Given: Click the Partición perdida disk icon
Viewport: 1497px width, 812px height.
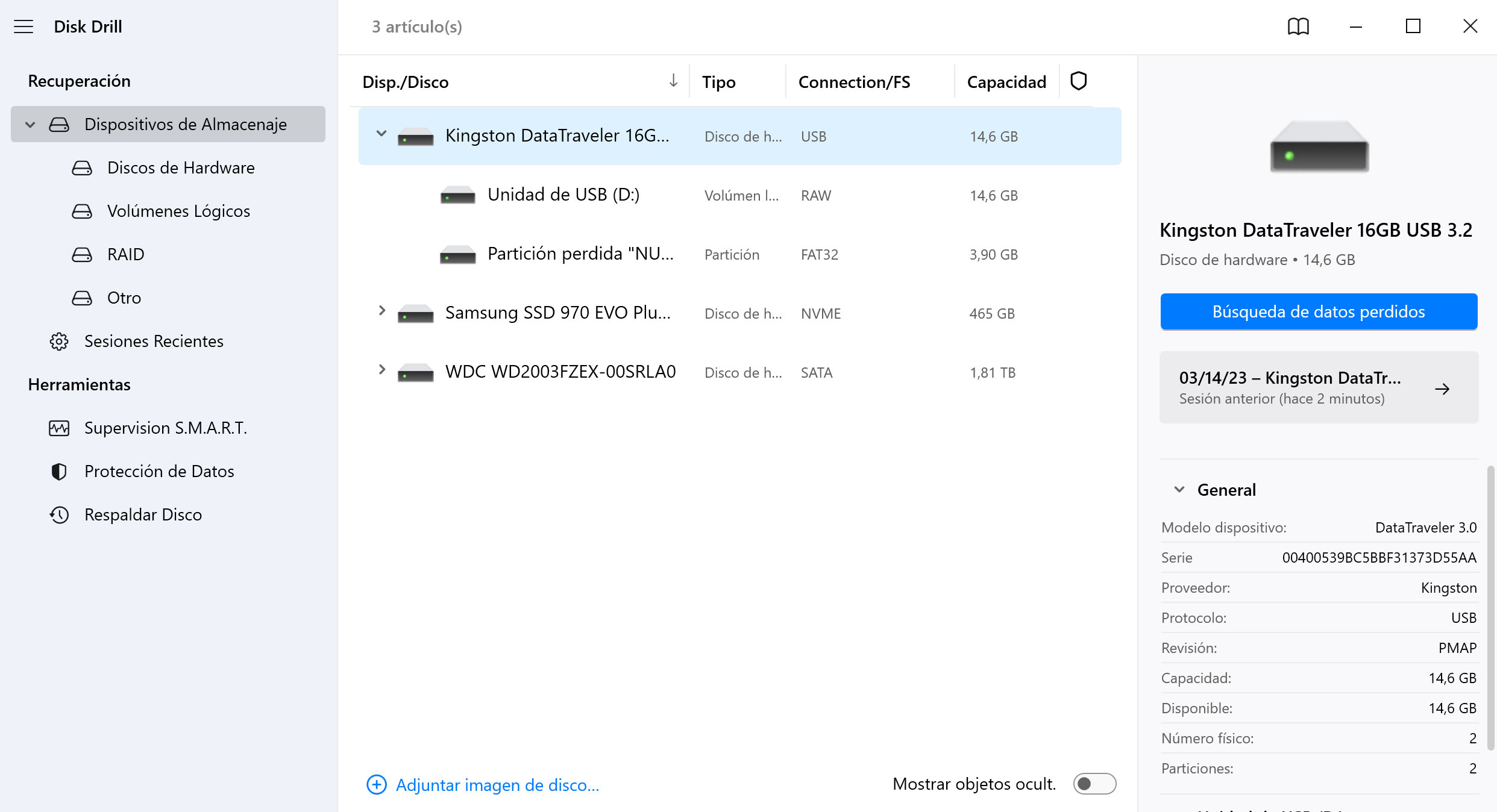Looking at the screenshot, I should (x=458, y=254).
